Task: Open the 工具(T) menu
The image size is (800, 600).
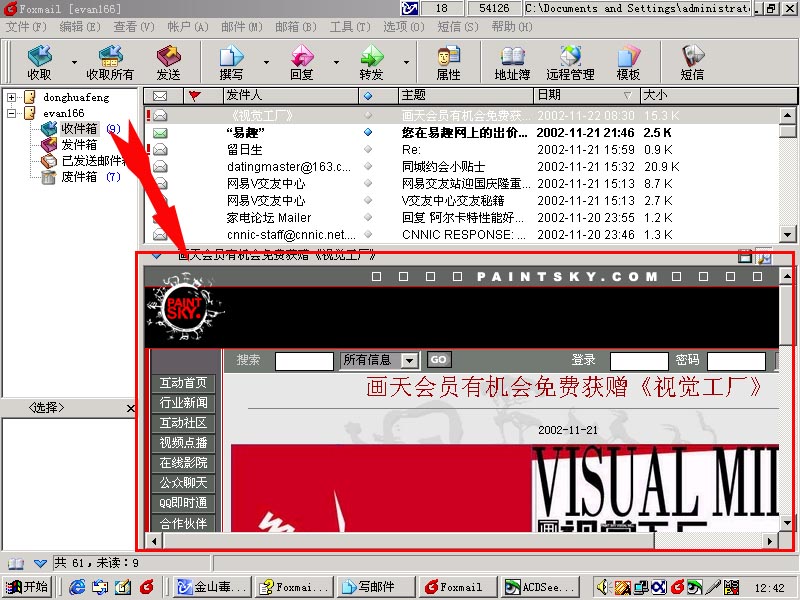Action: 349,27
